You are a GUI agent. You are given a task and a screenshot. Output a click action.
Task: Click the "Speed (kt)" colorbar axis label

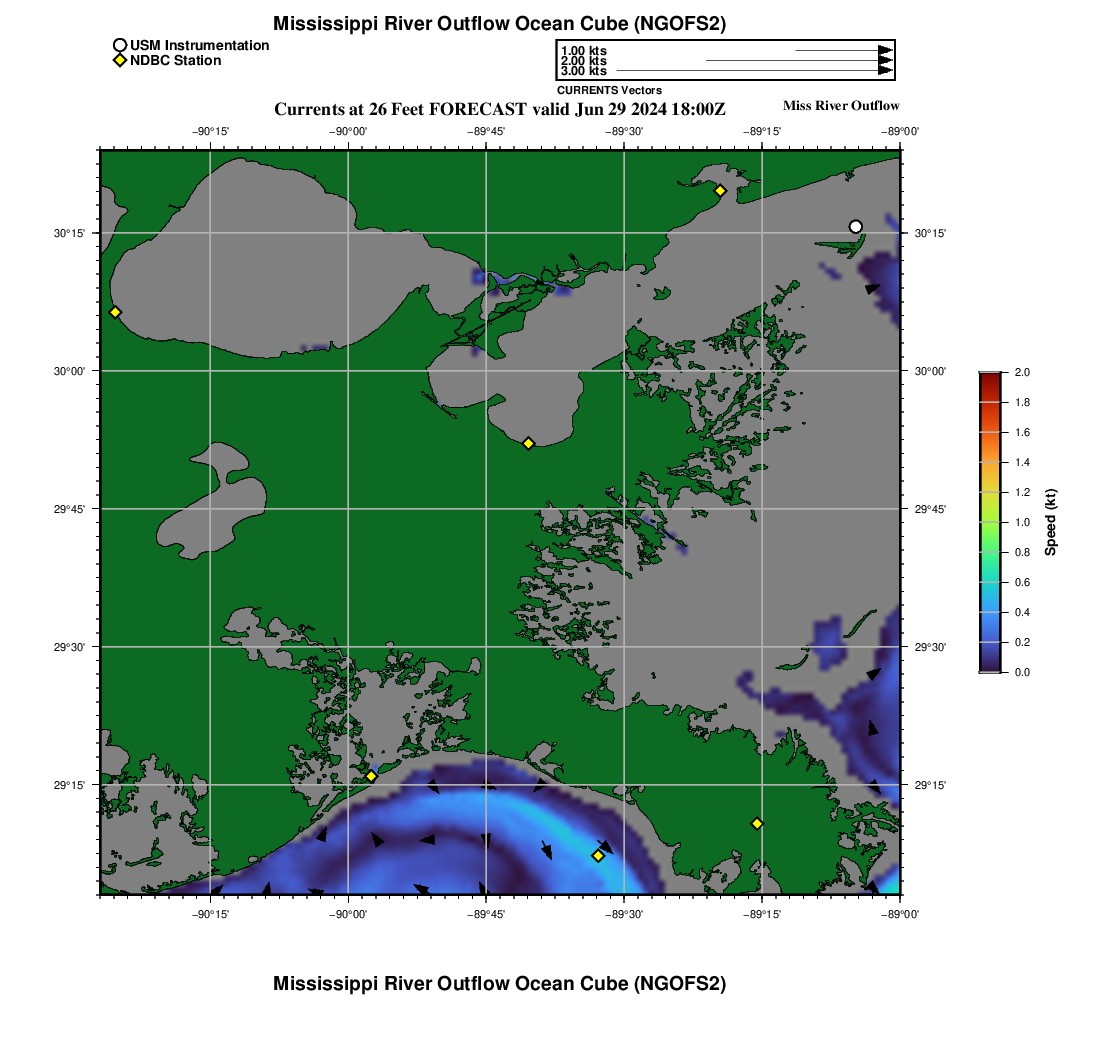[x=1050, y=522]
